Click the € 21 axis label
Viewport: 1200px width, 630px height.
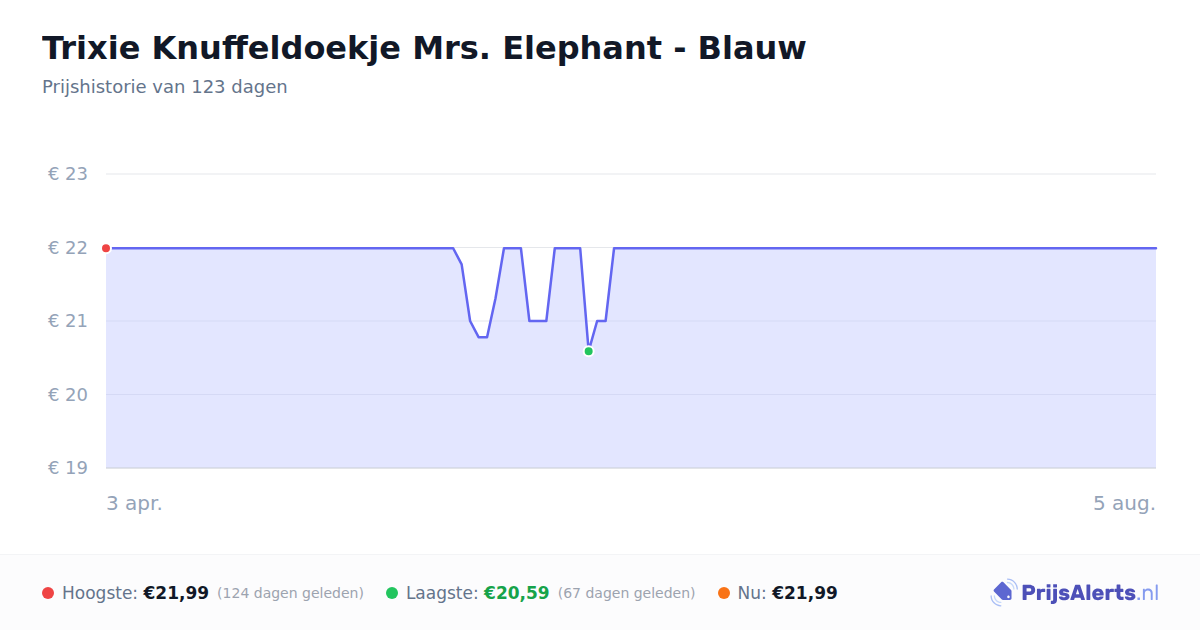pyautogui.click(x=68, y=321)
